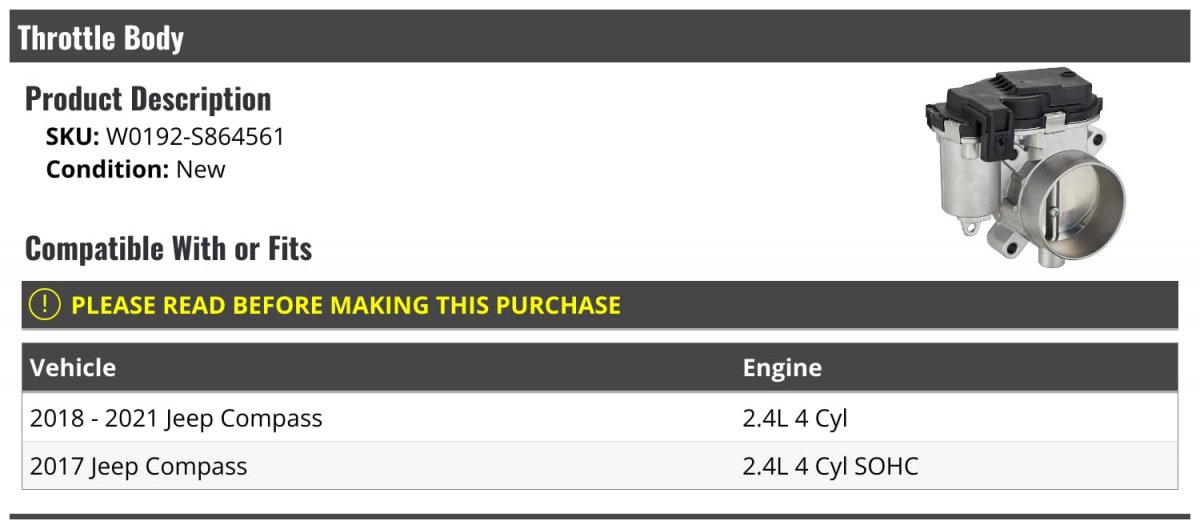This screenshot has height=529, width=1200.
Task: Click the Compatible With or Fits heading
Action: 168,248
